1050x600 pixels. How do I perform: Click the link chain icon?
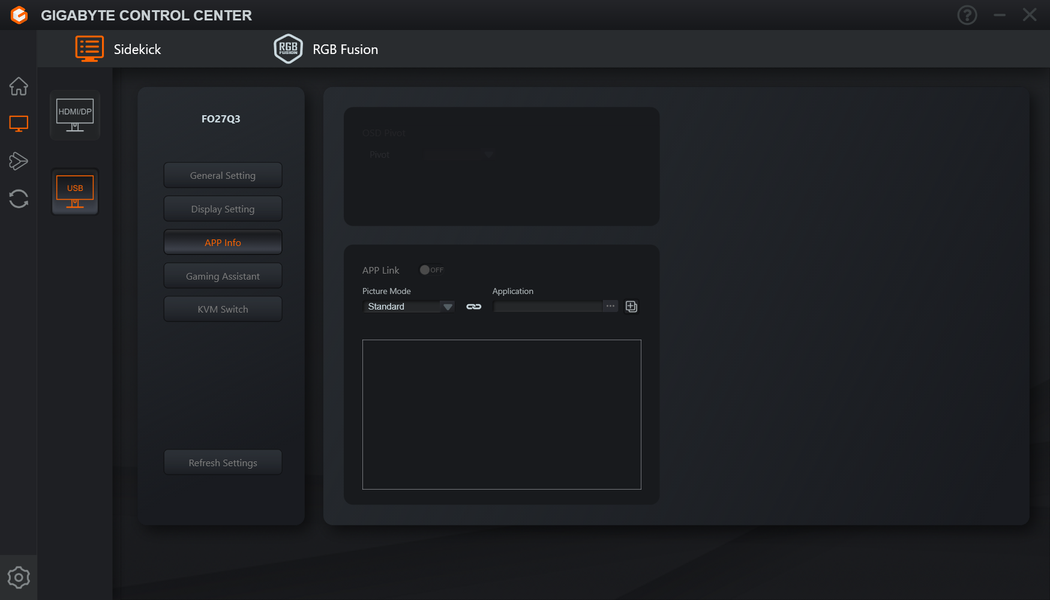click(473, 307)
